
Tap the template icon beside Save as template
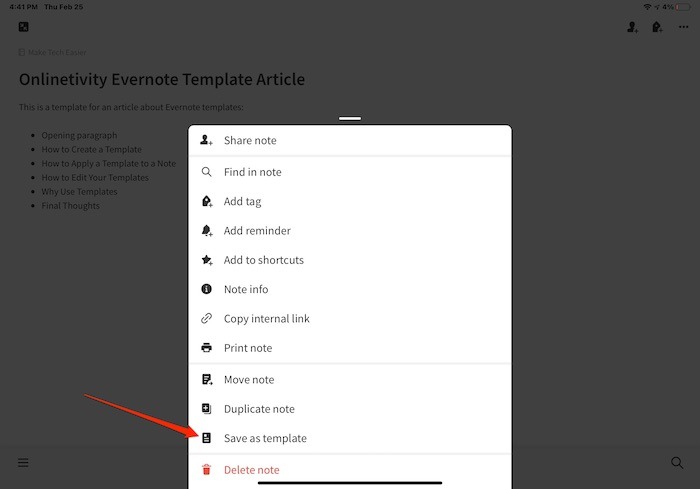206,438
